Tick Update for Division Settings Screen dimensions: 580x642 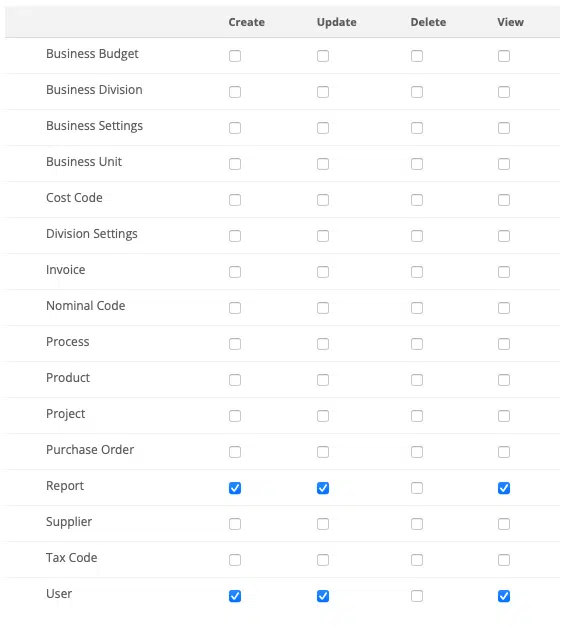(323, 236)
